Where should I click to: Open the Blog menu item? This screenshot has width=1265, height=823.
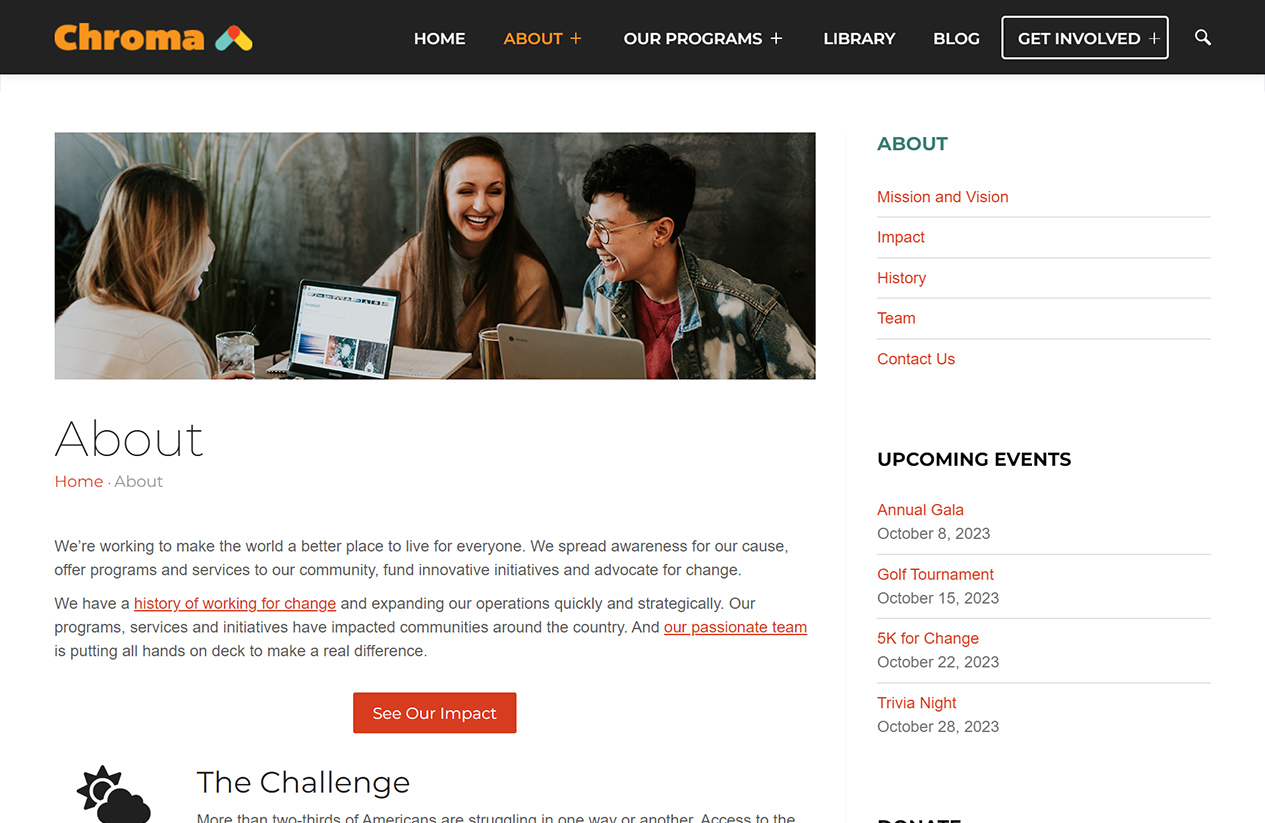pos(956,39)
